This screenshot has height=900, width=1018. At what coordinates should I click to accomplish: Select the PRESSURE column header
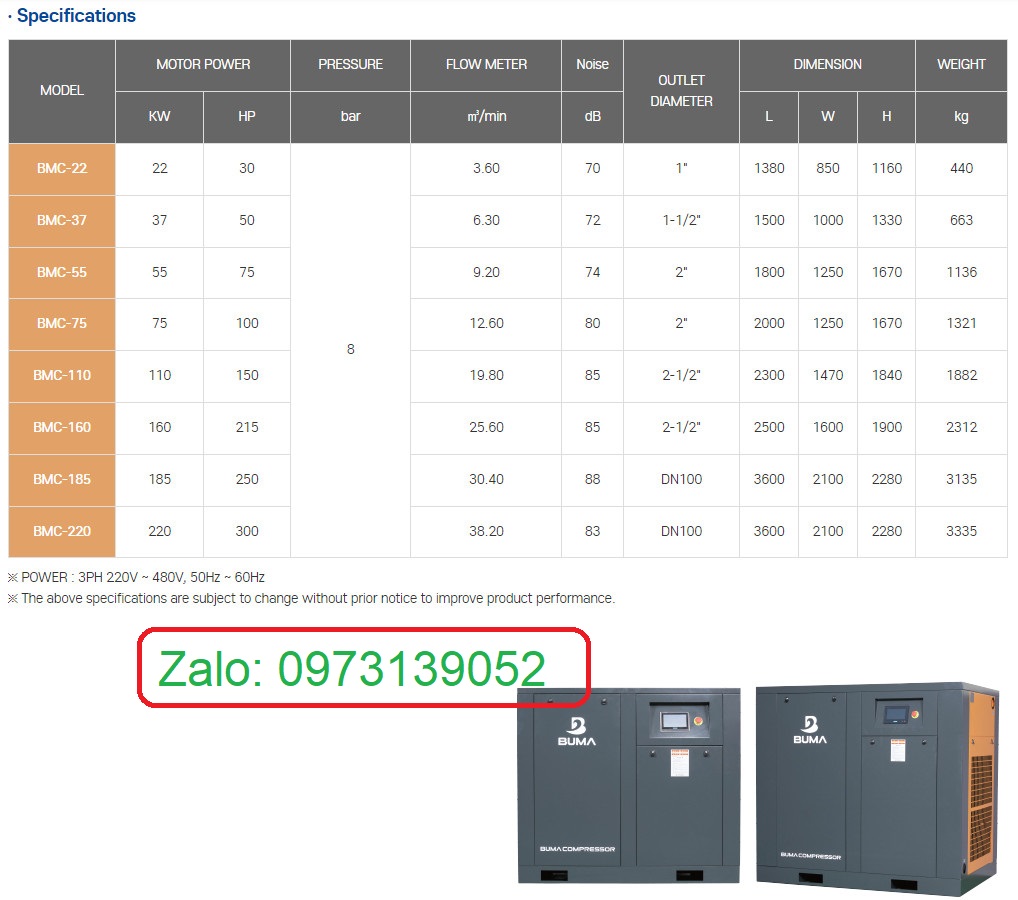[350, 64]
